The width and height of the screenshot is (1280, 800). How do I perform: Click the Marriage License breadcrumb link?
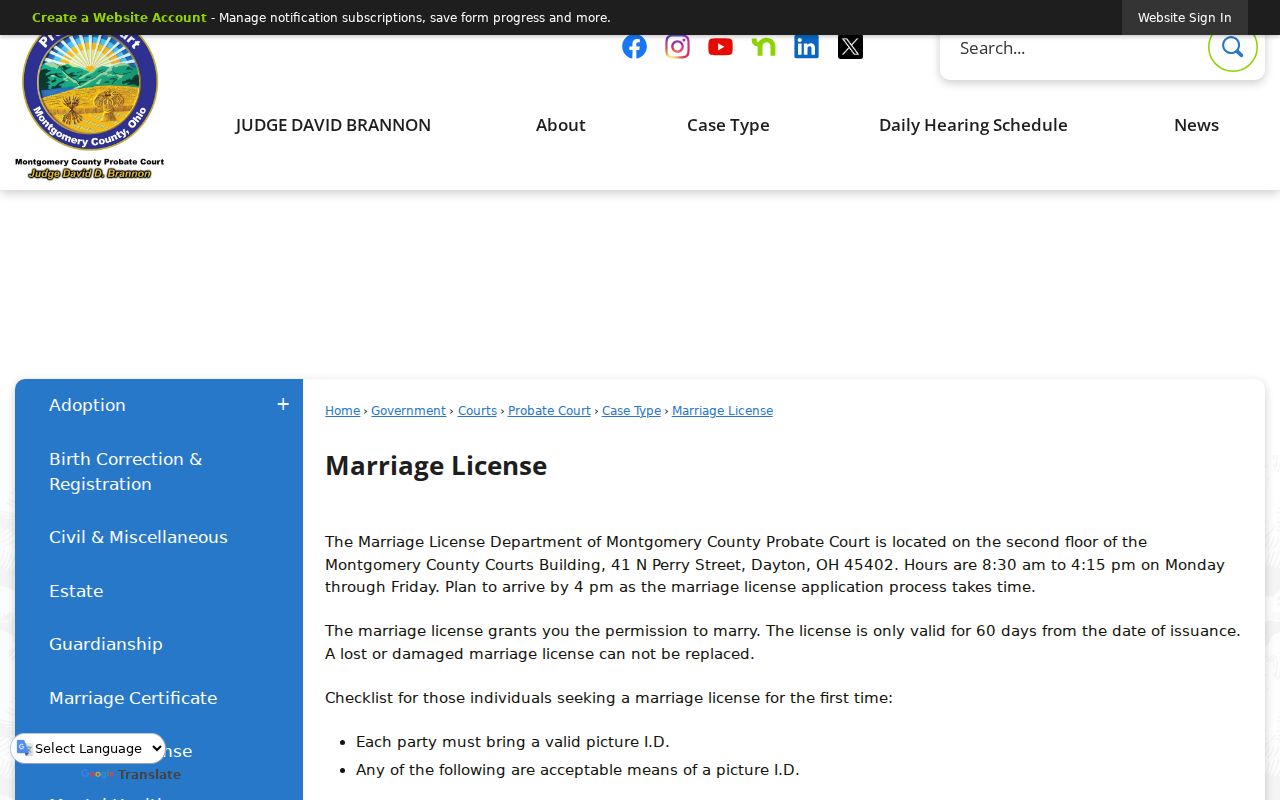pos(722,411)
